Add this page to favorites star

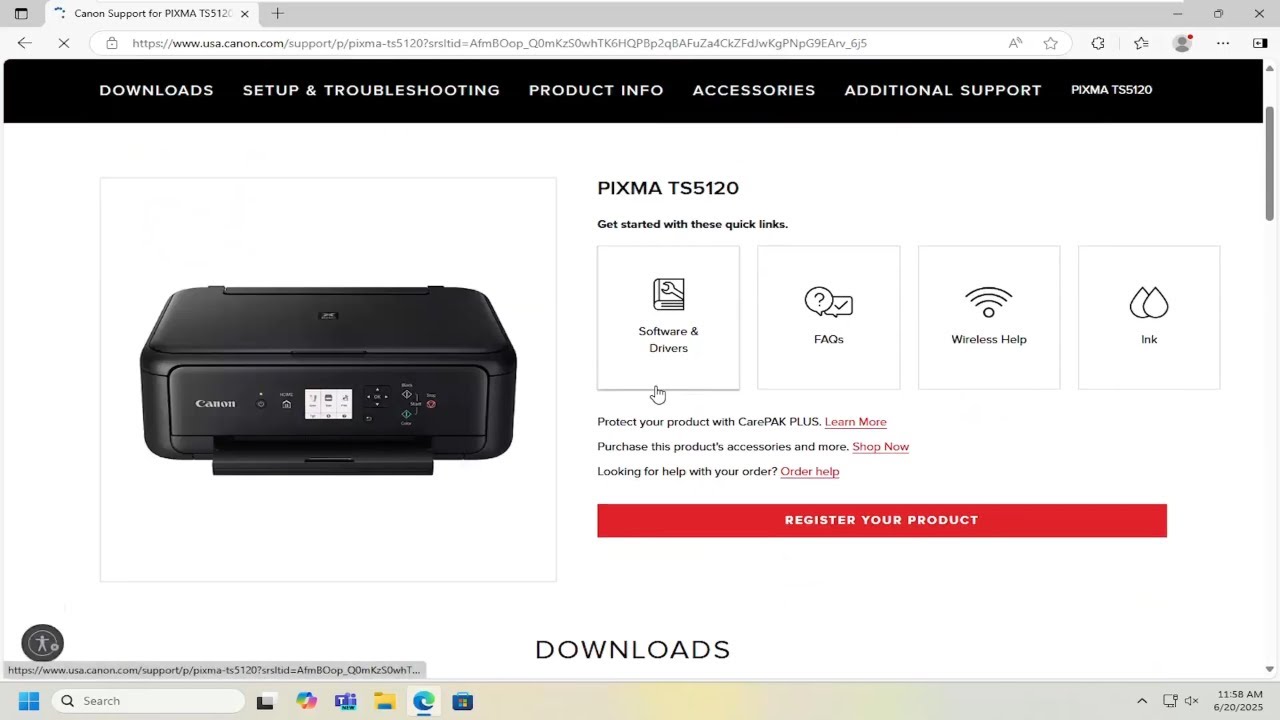pos(1050,43)
